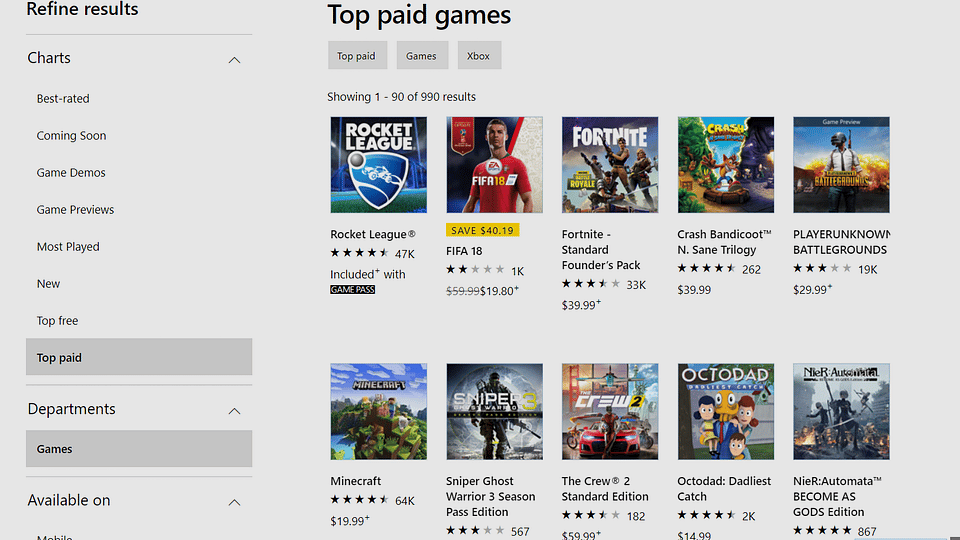960x540 pixels.
Task: Remove the Games filter chip
Action: 422,55
